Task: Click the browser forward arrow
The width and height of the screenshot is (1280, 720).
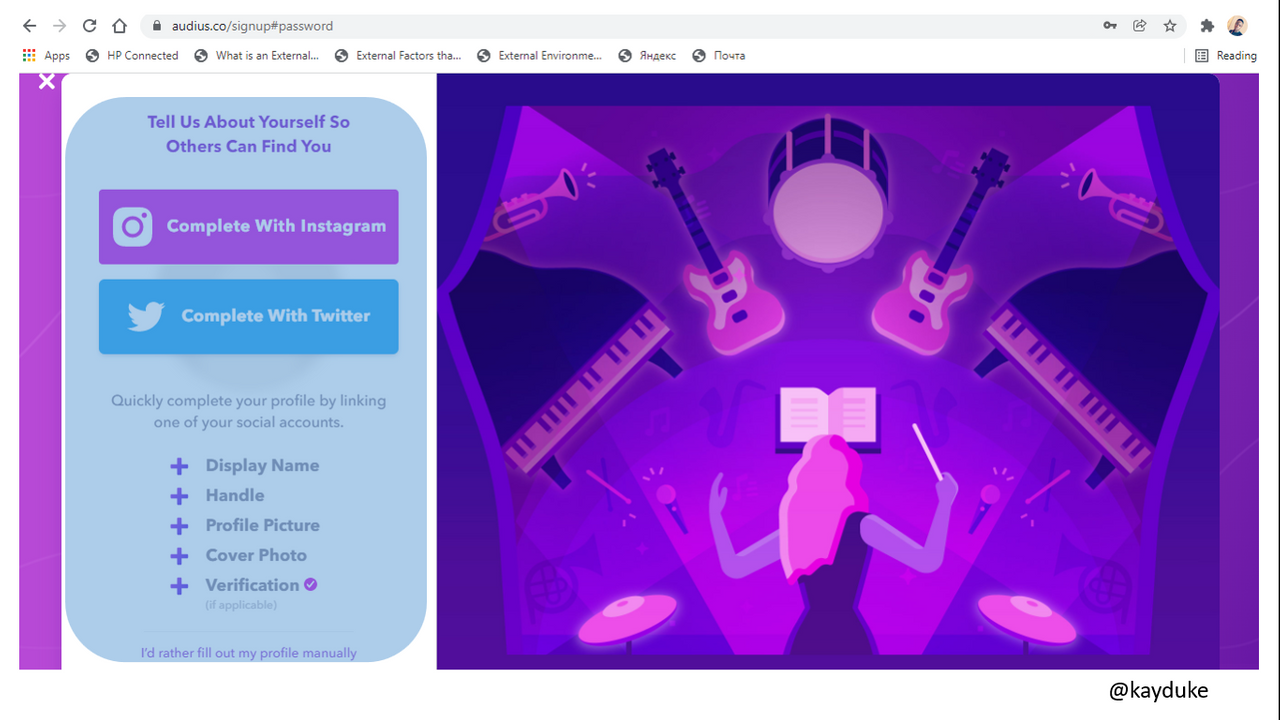Action: 59,26
